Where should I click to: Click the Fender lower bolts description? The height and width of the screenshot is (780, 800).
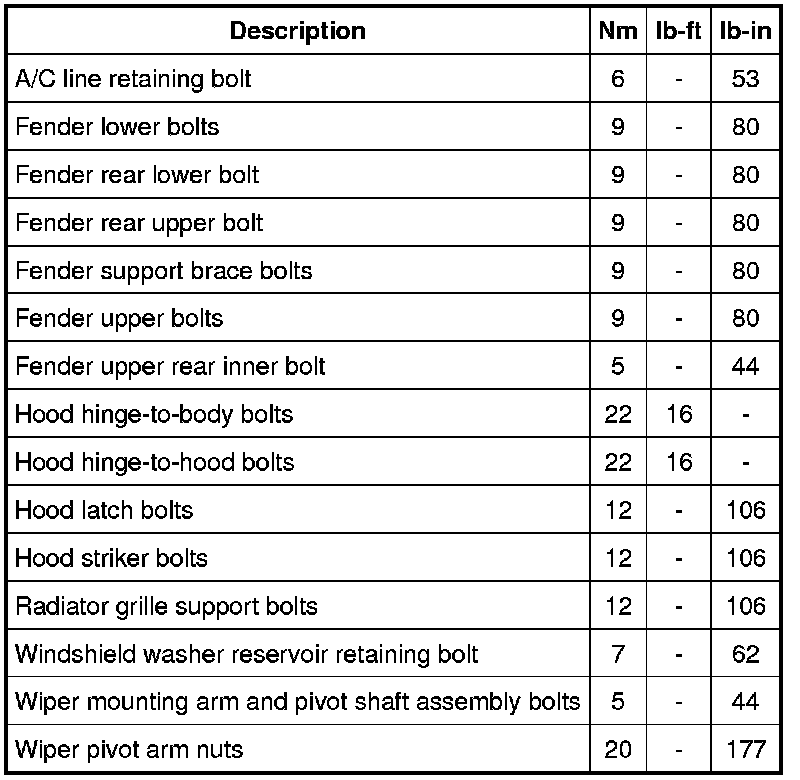tap(117, 127)
